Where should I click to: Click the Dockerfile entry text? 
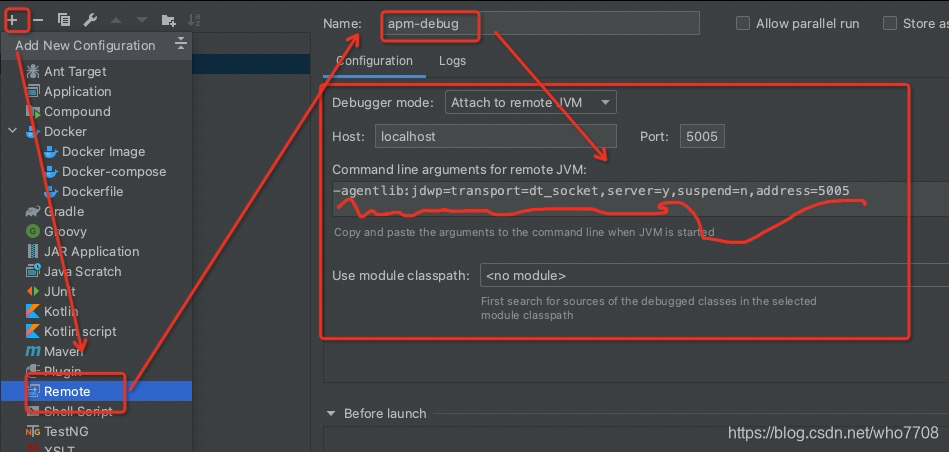click(x=93, y=191)
